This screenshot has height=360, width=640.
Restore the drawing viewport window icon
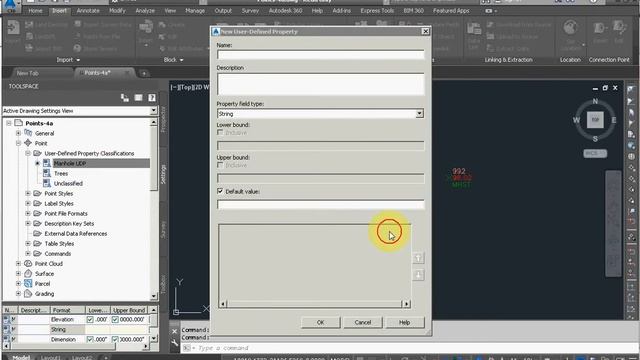pos(605,88)
